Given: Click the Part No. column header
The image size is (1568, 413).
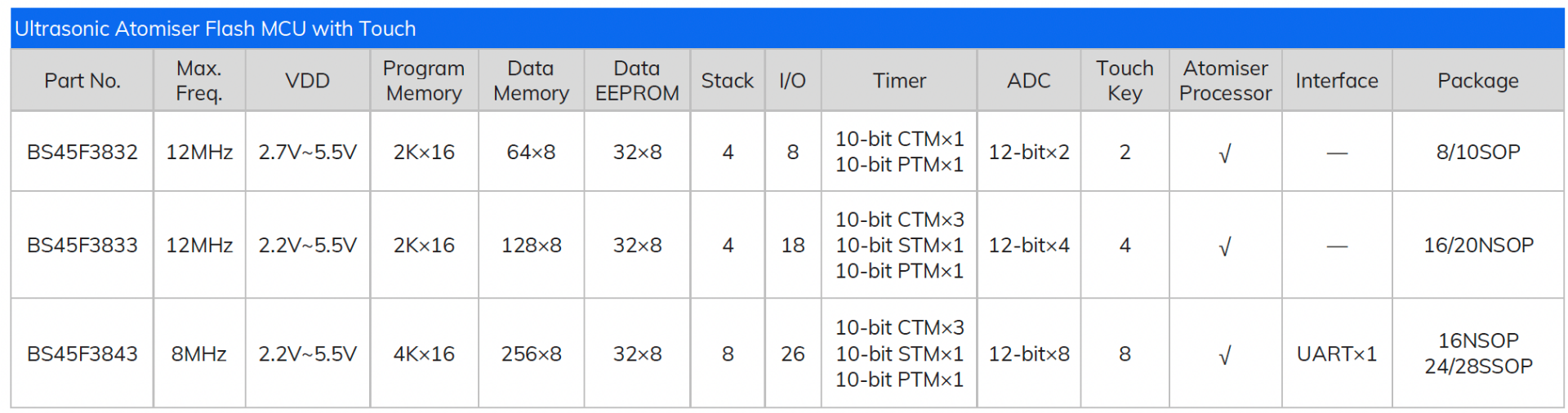Looking at the screenshot, I should click(82, 80).
